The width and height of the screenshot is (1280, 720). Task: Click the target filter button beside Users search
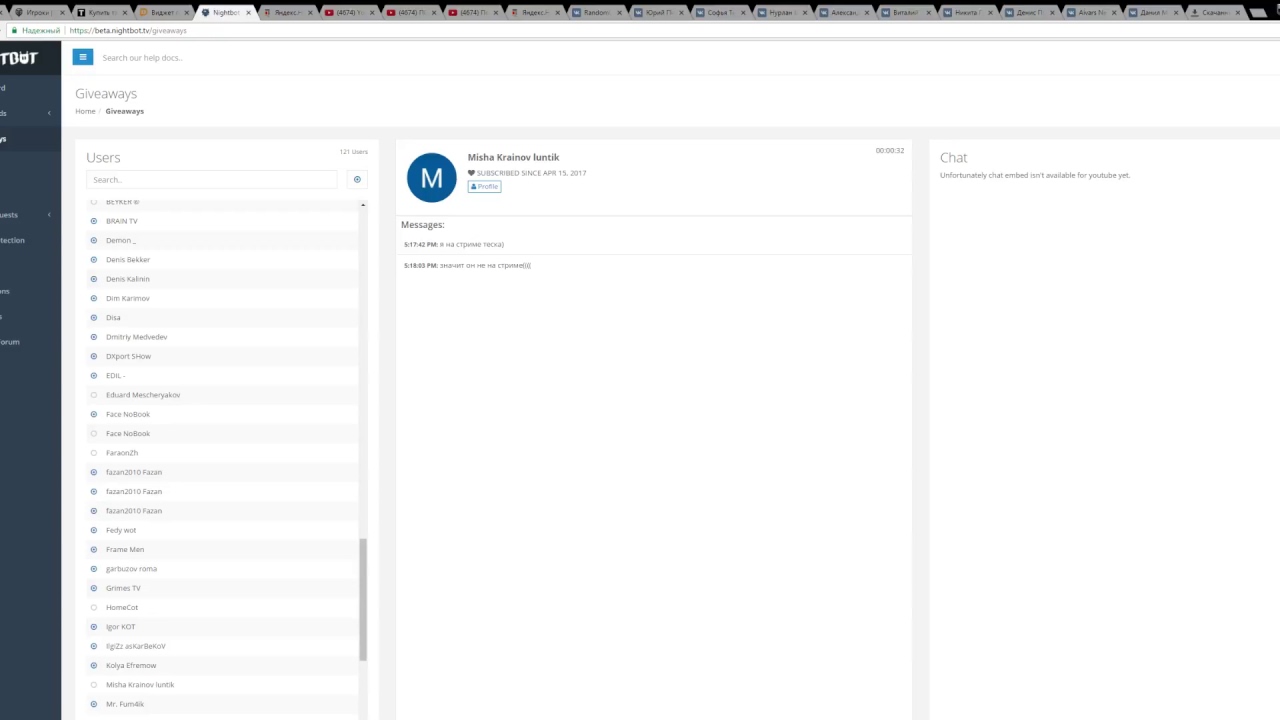(357, 179)
